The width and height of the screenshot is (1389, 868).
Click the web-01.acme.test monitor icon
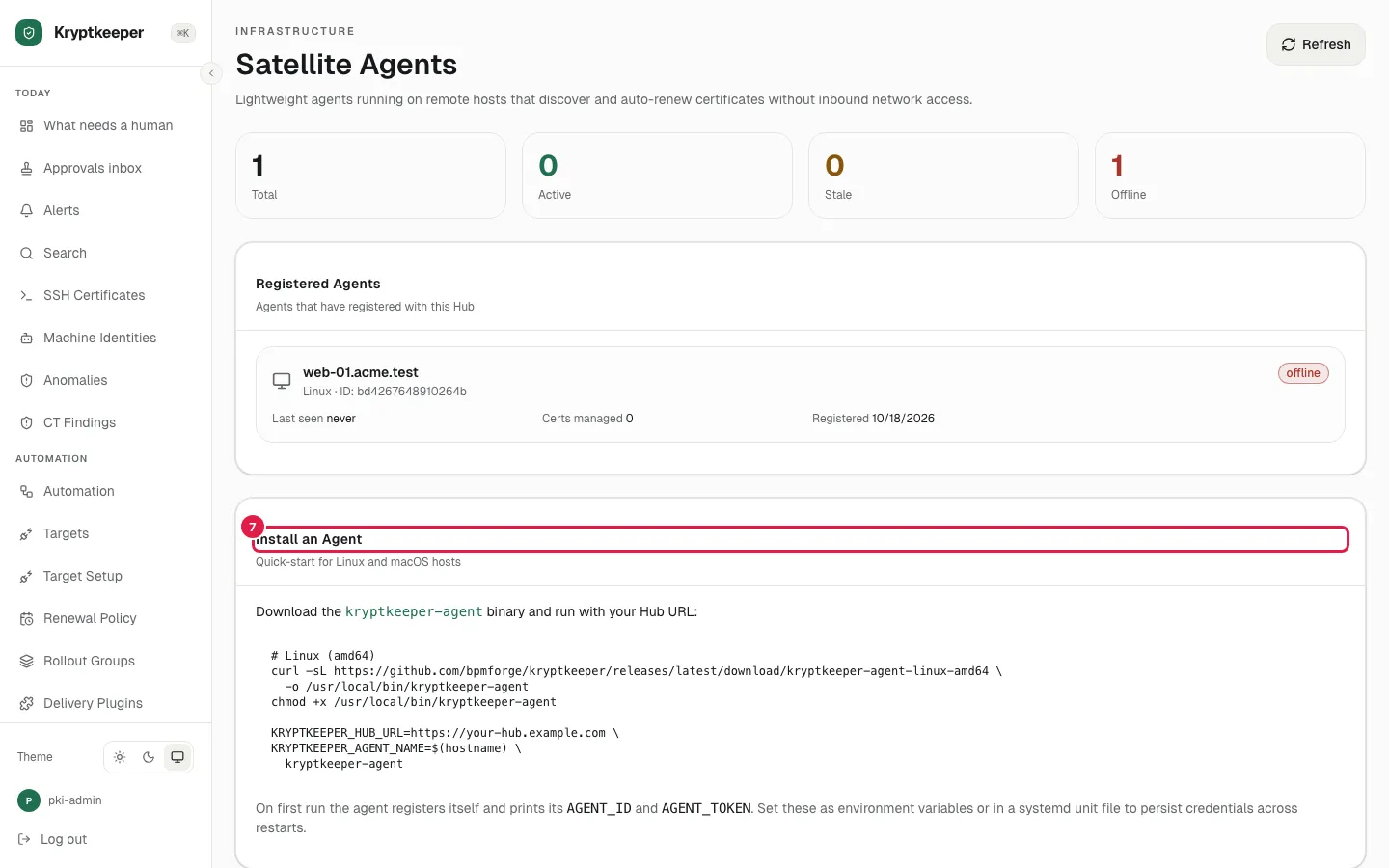click(x=282, y=381)
